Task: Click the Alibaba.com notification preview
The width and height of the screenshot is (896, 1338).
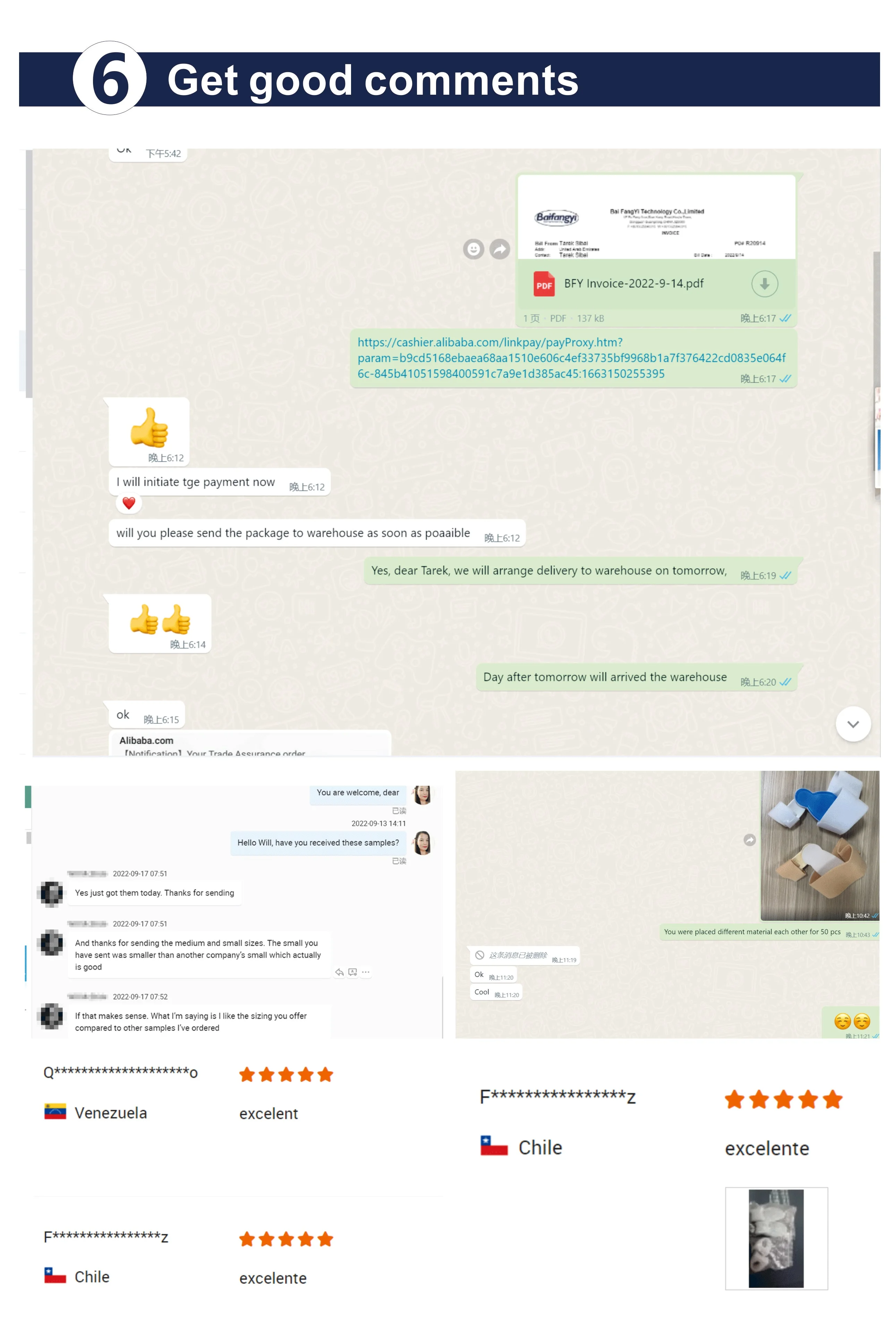Action: (250, 744)
